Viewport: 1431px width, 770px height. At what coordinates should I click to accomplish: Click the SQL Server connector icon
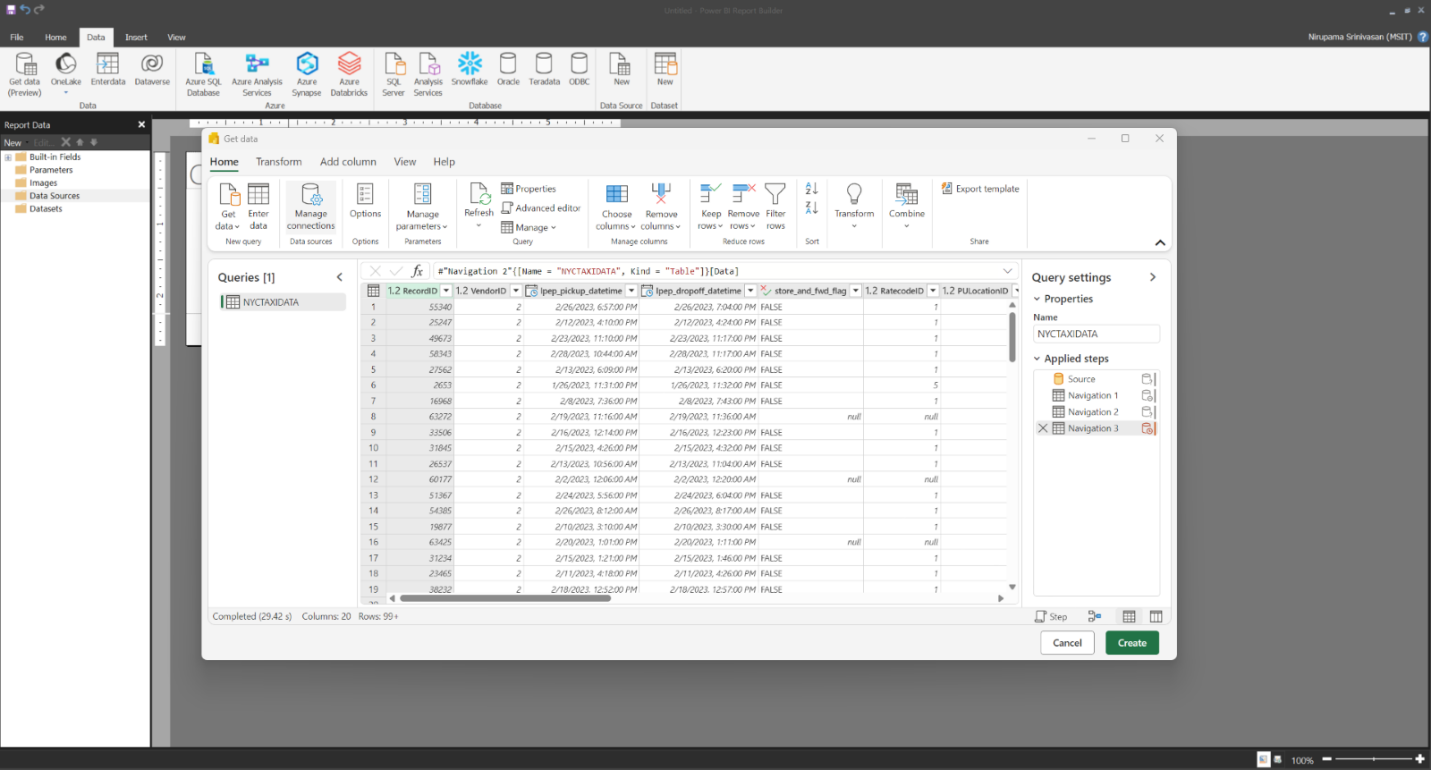(x=394, y=75)
